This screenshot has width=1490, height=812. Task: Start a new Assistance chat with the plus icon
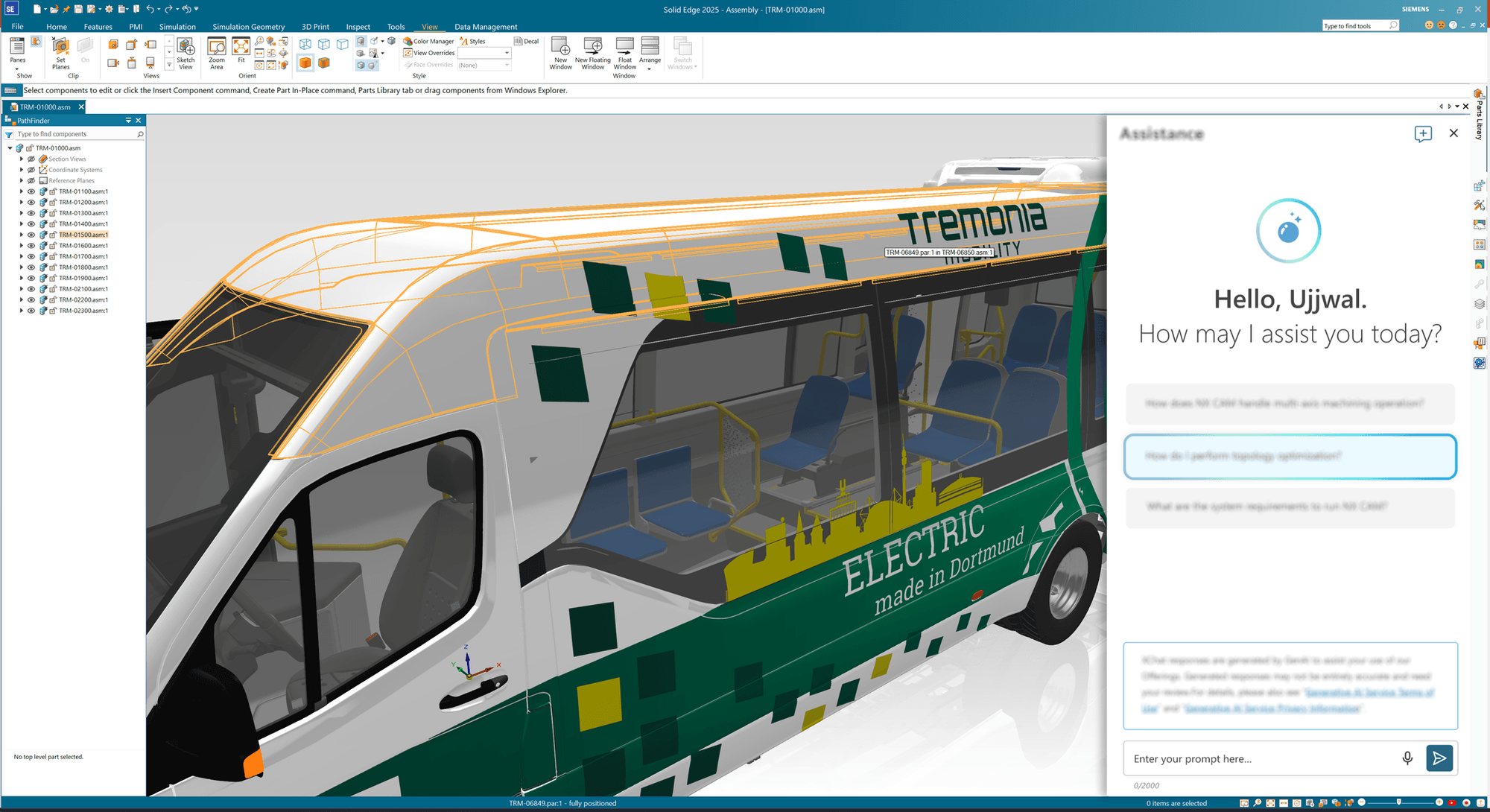pos(1423,133)
